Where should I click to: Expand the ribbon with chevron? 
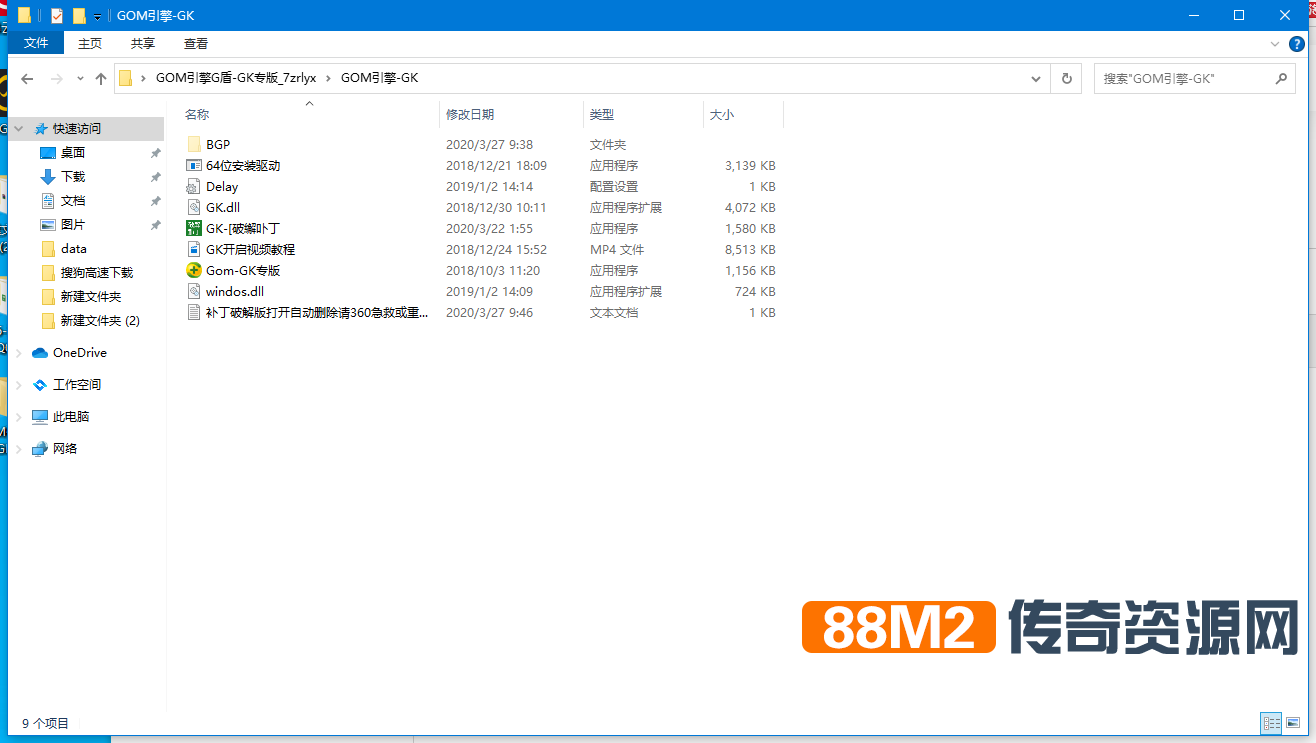pos(1275,44)
